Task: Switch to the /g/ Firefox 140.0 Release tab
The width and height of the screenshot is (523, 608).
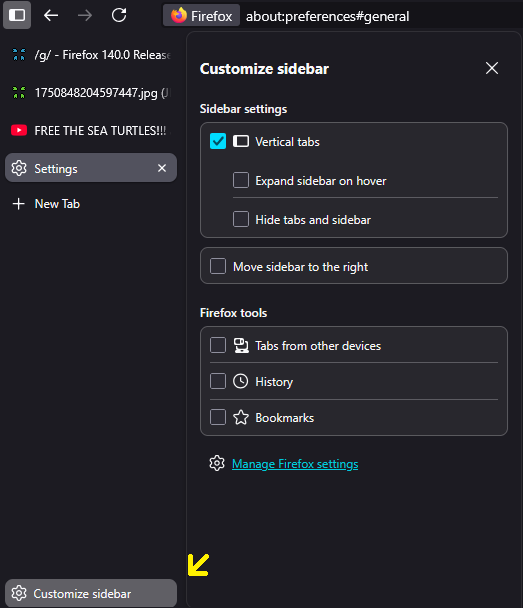Action: (x=91, y=55)
